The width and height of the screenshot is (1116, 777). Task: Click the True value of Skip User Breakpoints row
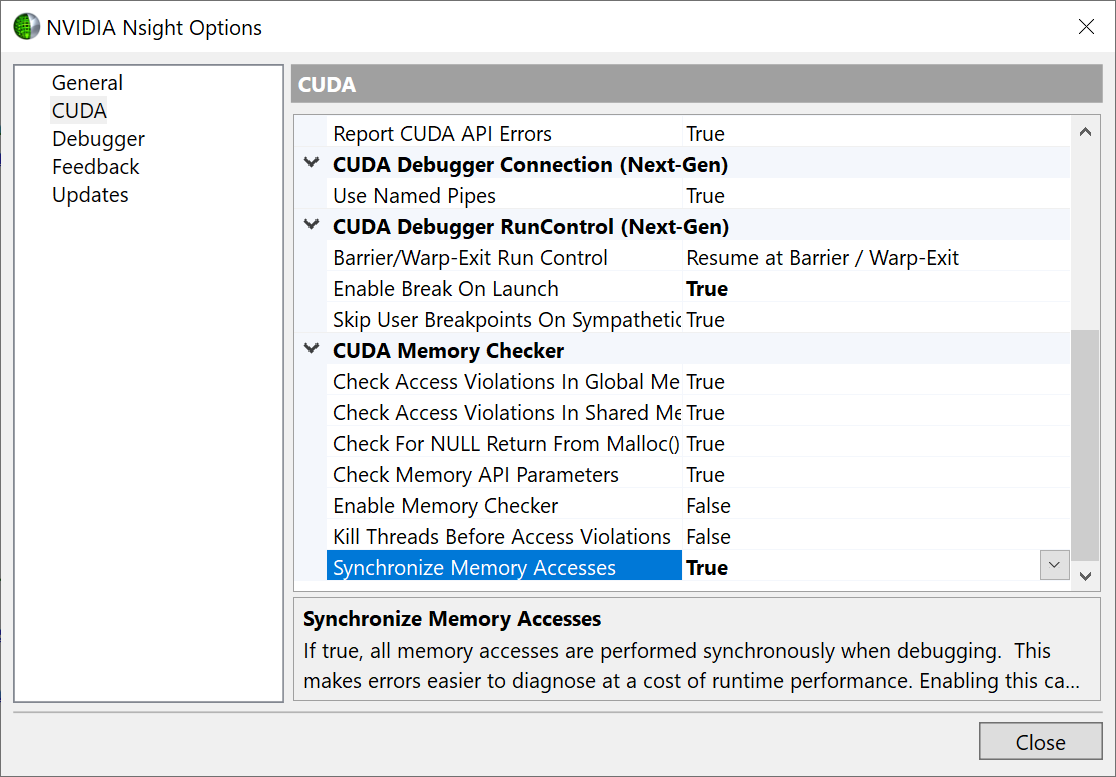tap(705, 319)
